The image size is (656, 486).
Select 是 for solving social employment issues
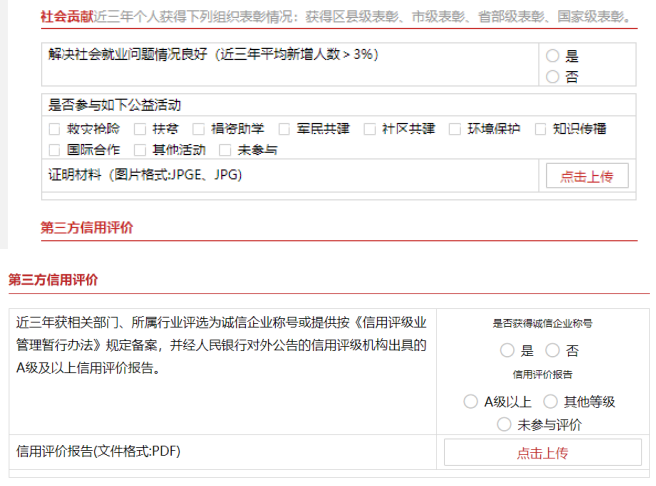tap(553, 57)
